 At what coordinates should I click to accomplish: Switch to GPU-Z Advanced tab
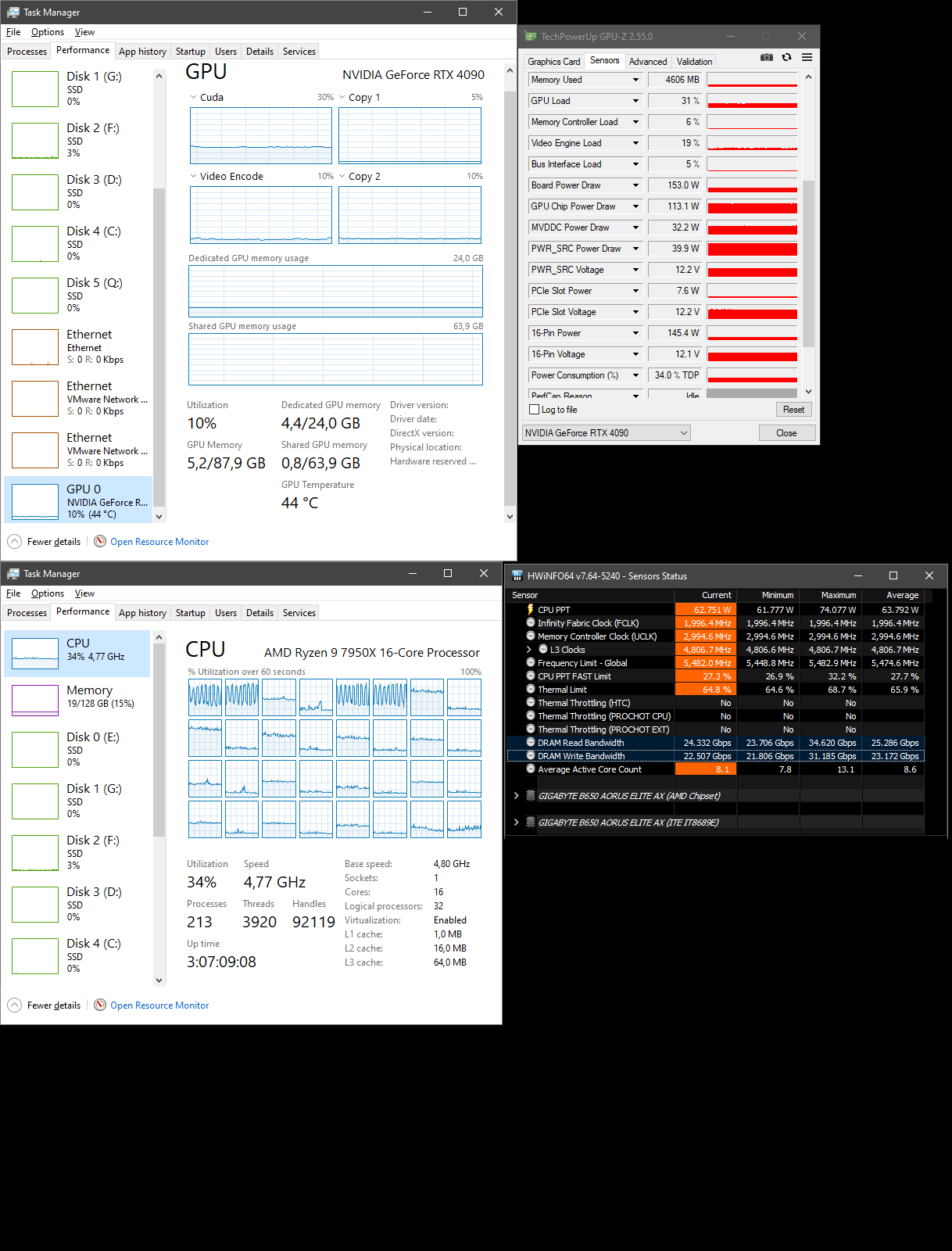pyautogui.click(x=648, y=62)
